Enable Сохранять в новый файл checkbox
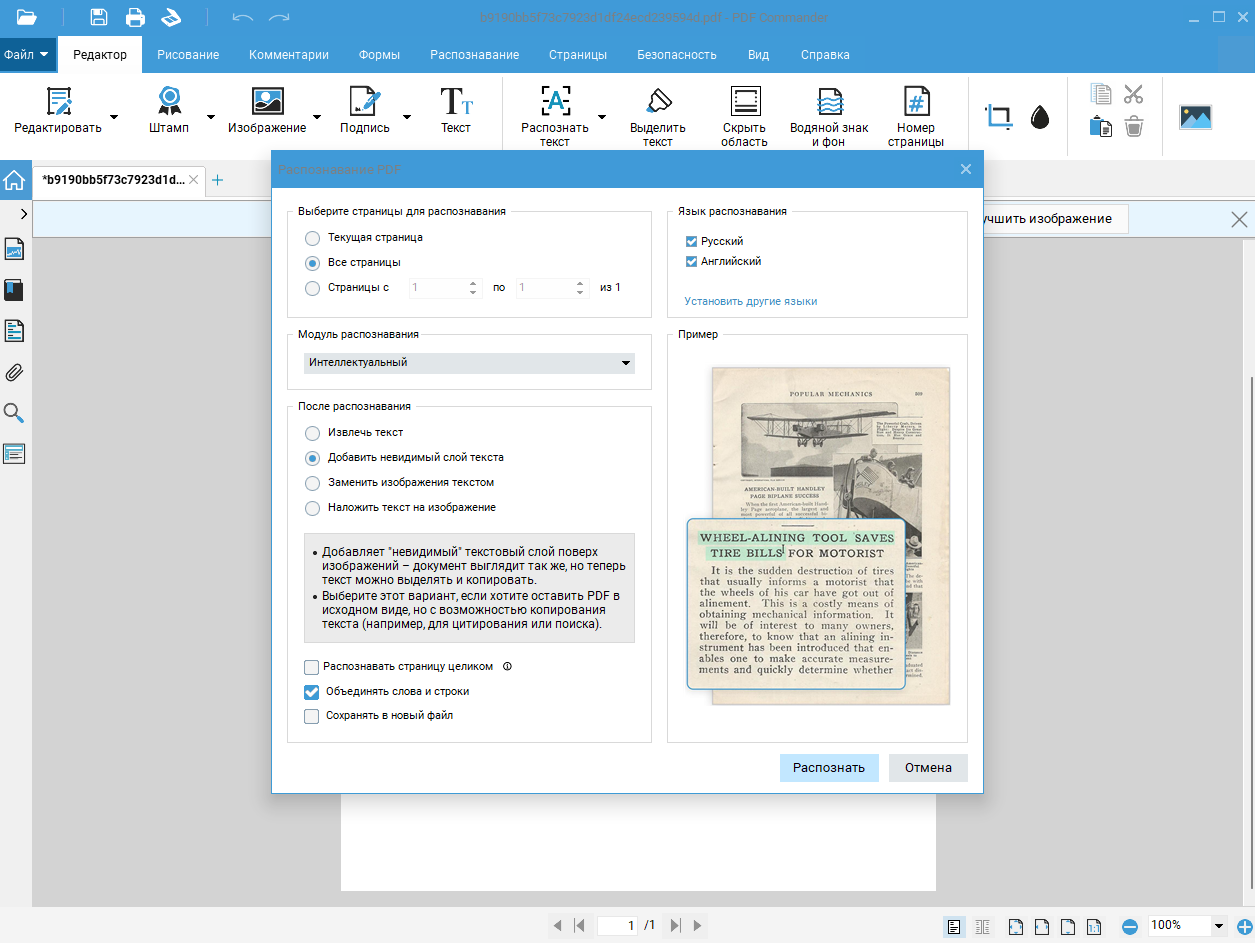Image resolution: width=1255 pixels, height=943 pixels. (x=311, y=716)
